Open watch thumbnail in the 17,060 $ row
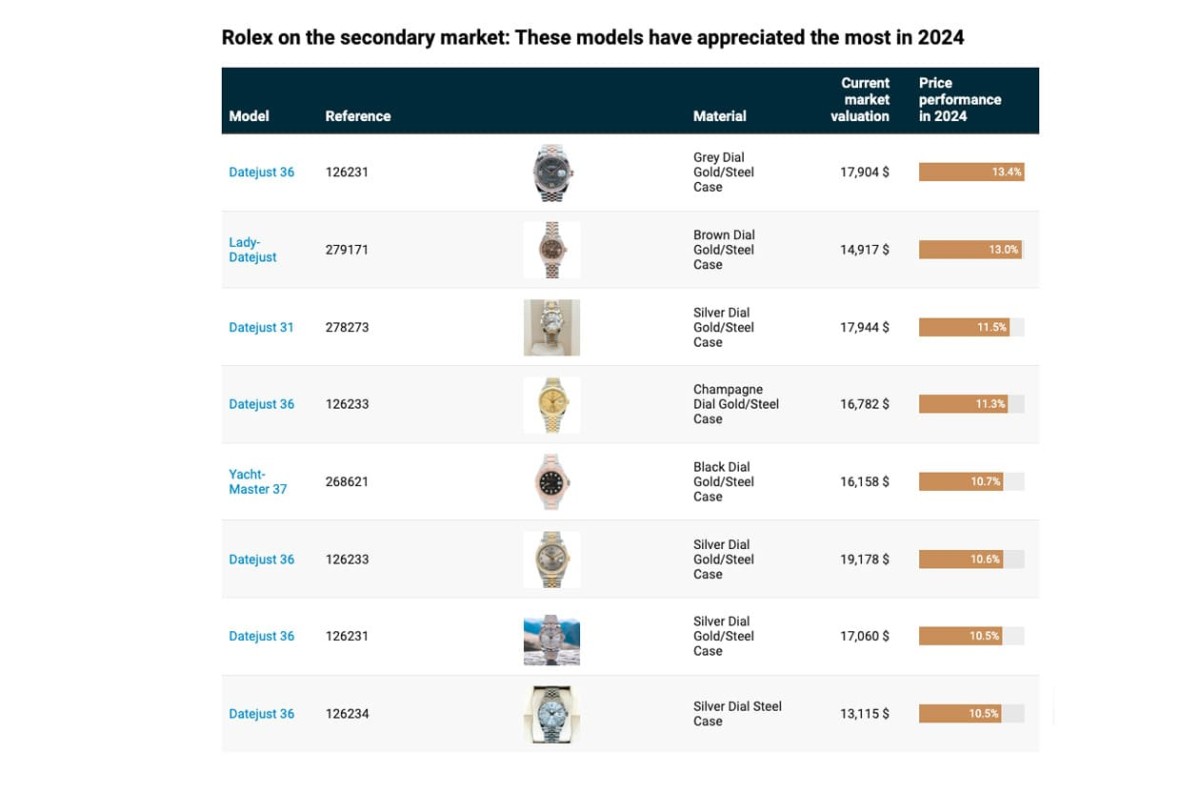The height and width of the screenshot is (794, 1200). point(551,637)
